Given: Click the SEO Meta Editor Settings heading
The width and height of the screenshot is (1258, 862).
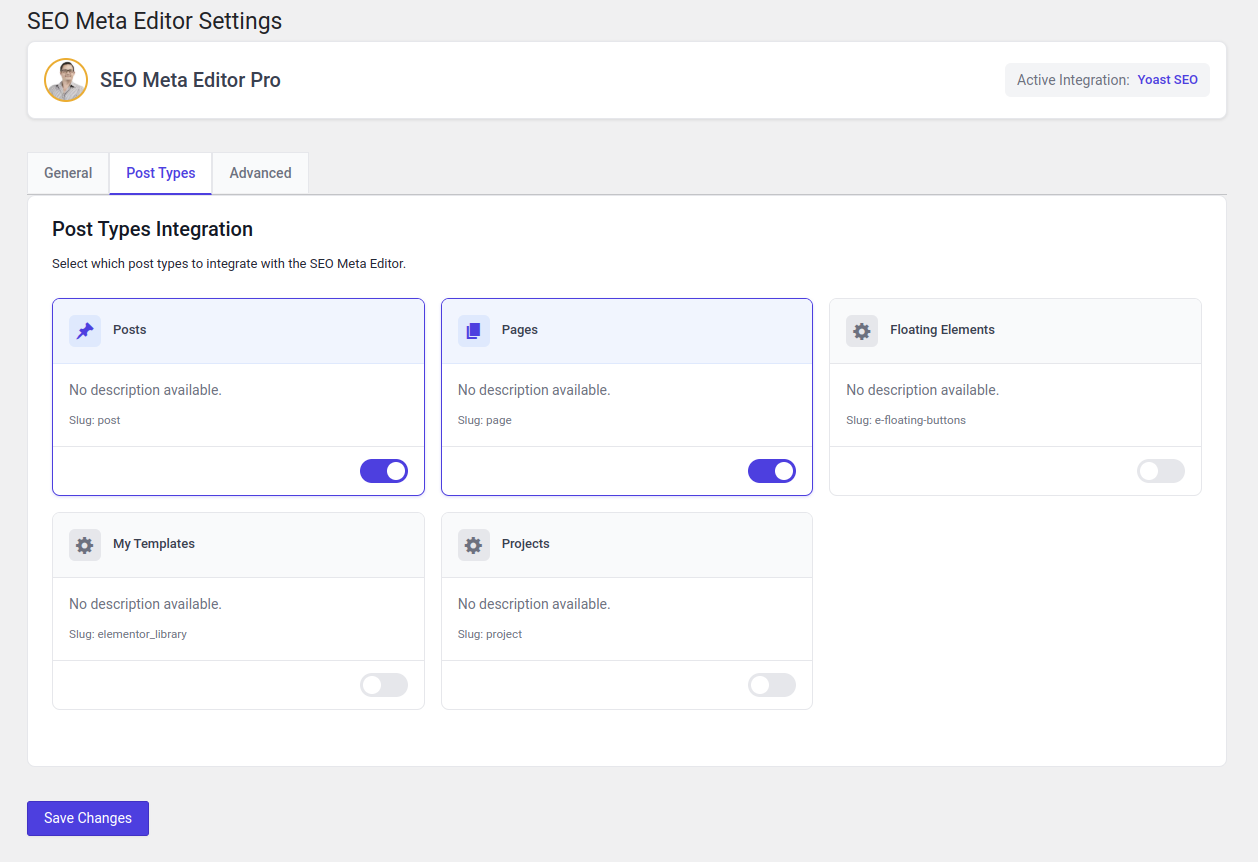Looking at the screenshot, I should click(x=155, y=20).
